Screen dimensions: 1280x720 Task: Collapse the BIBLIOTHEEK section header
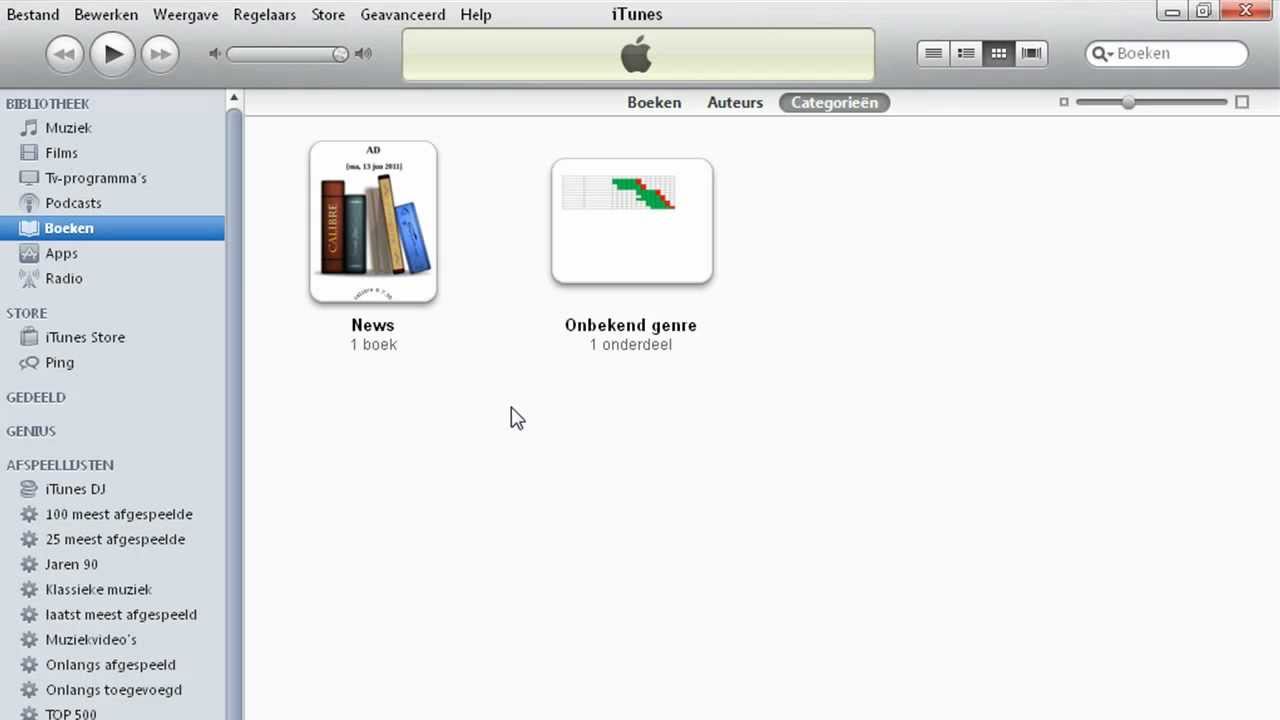coord(48,104)
